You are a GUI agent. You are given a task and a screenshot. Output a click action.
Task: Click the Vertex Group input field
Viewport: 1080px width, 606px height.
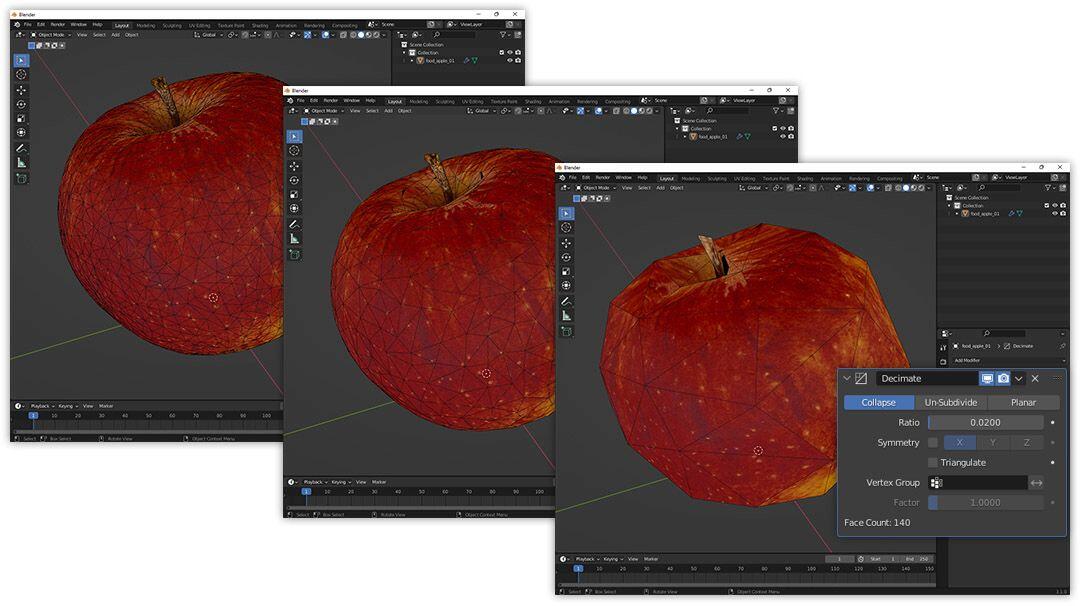coord(985,483)
